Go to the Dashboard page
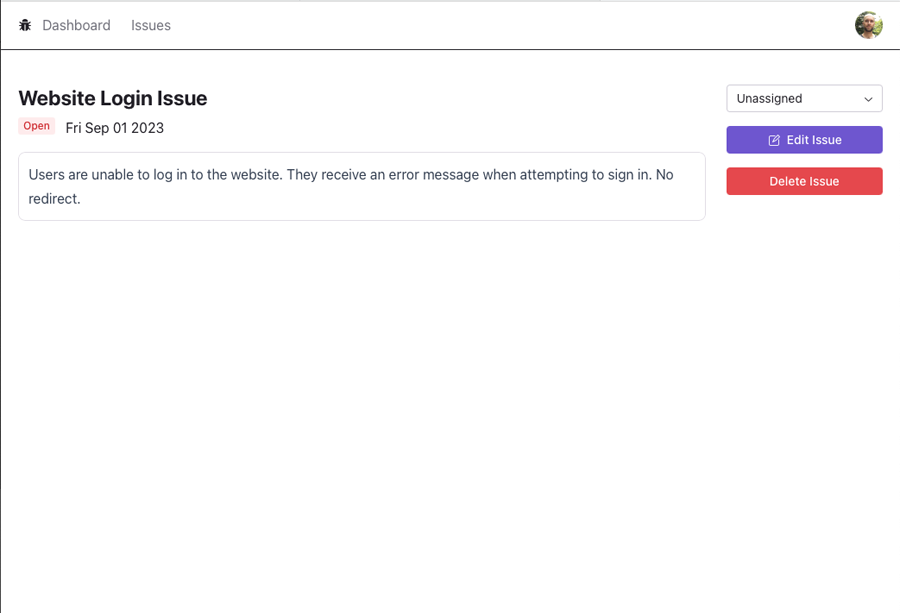The height and width of the screenshot is (613, 900). [x=76, y=25]
